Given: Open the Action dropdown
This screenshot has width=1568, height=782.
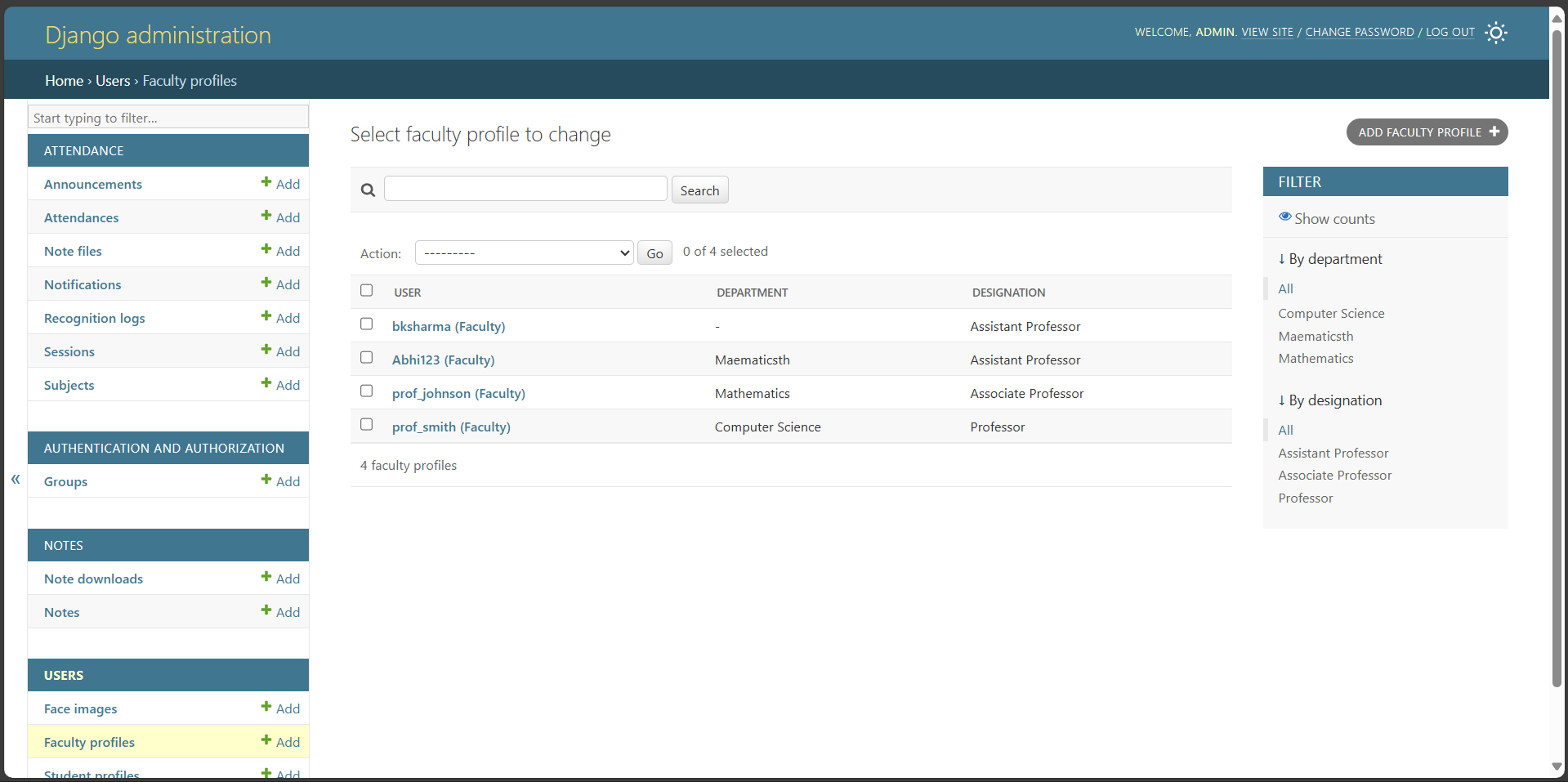Looking at the screenshot, I should pos(524,252).
